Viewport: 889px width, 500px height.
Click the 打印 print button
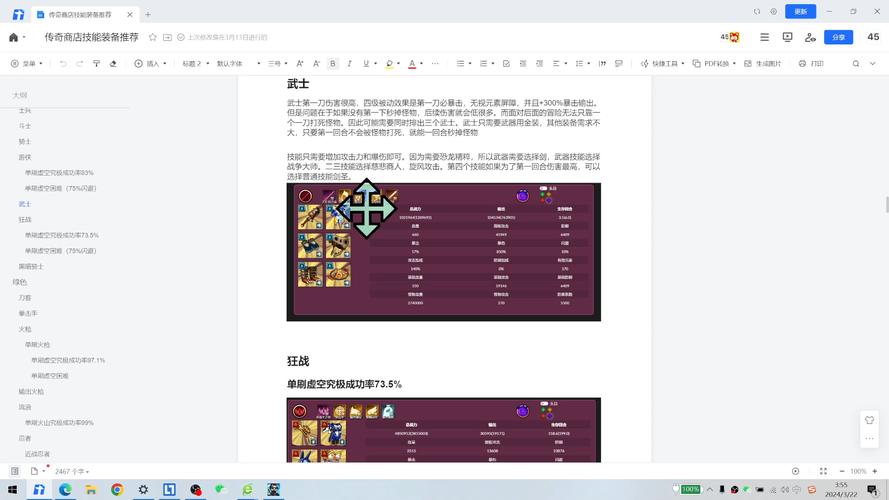pos(811,63)
